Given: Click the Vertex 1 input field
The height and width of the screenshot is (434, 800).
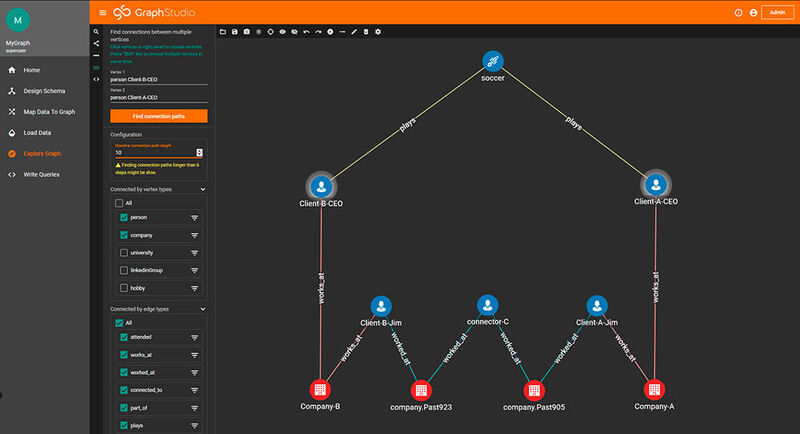Looking at the screenshot, I should point(158,79).
